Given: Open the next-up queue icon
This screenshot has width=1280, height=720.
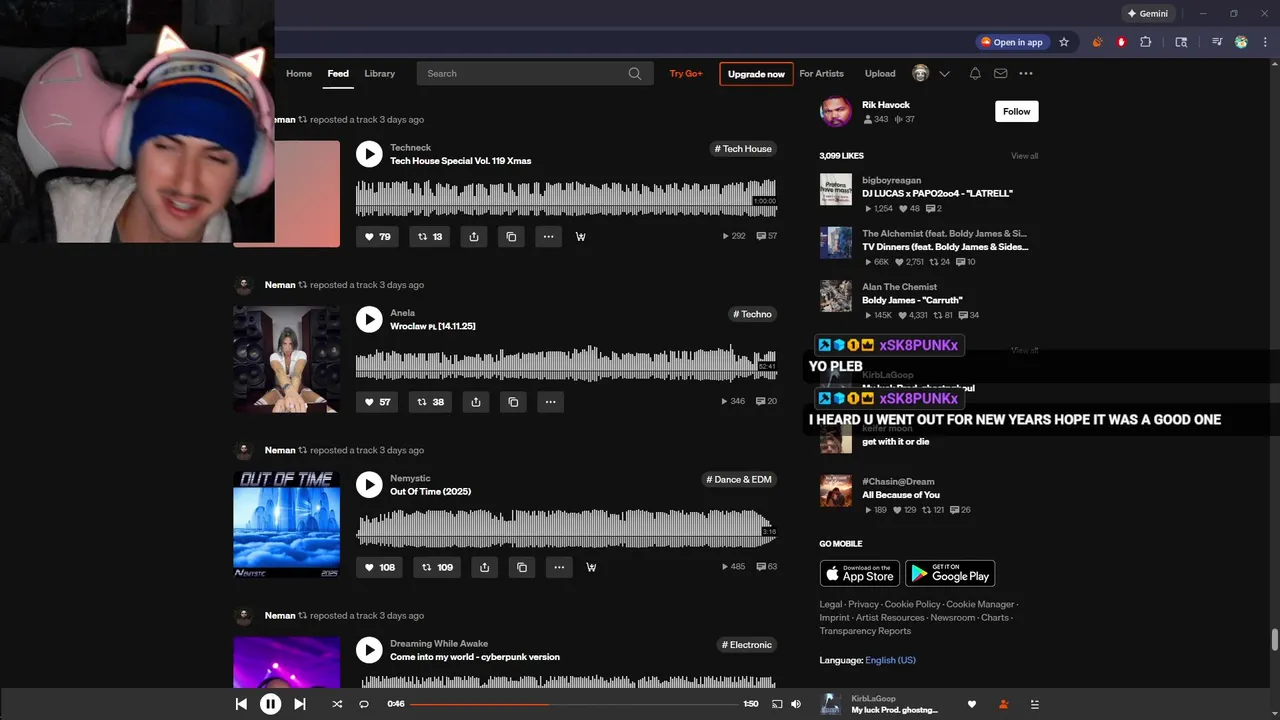Looking at the screenshot, I should click(x=1035, y=704).
